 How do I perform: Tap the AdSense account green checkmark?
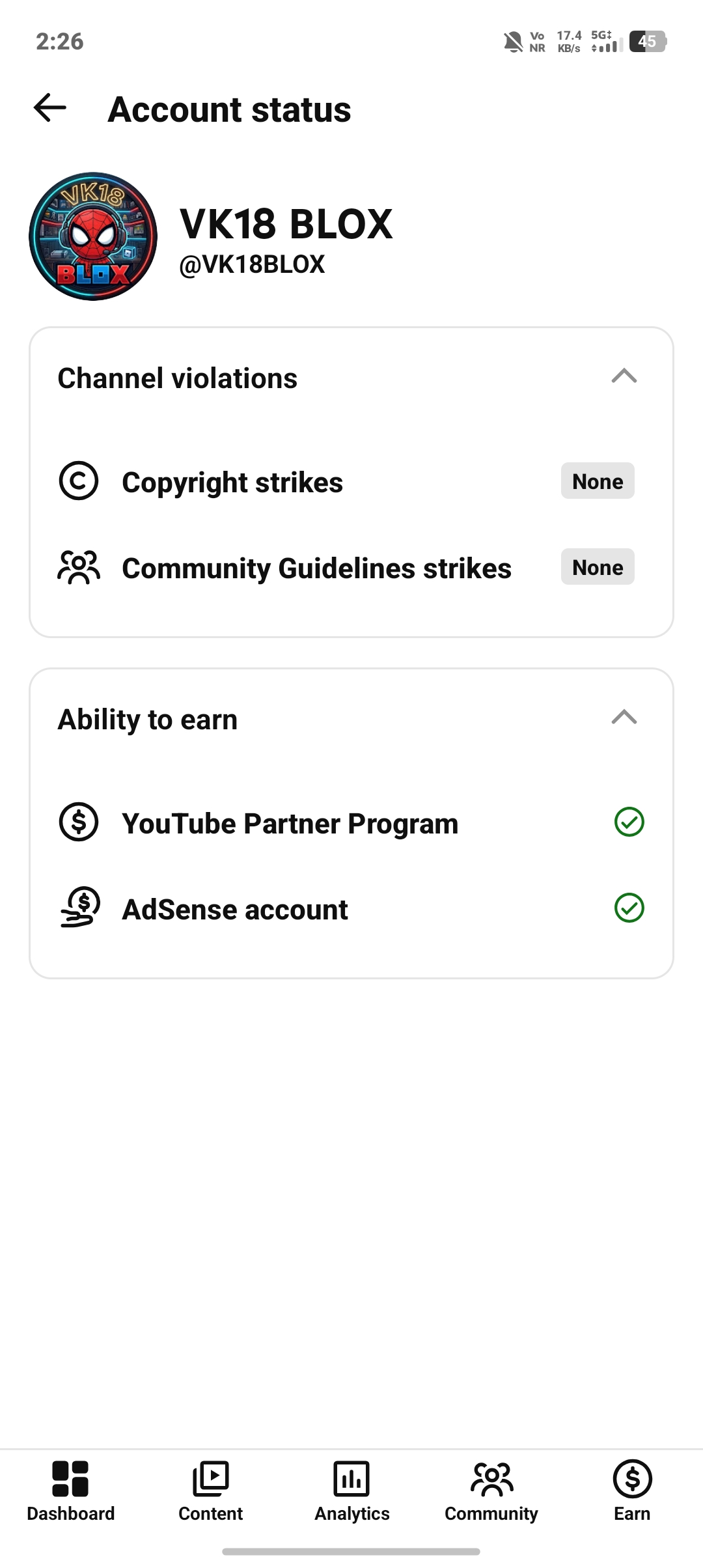click(x=629, y=908)
